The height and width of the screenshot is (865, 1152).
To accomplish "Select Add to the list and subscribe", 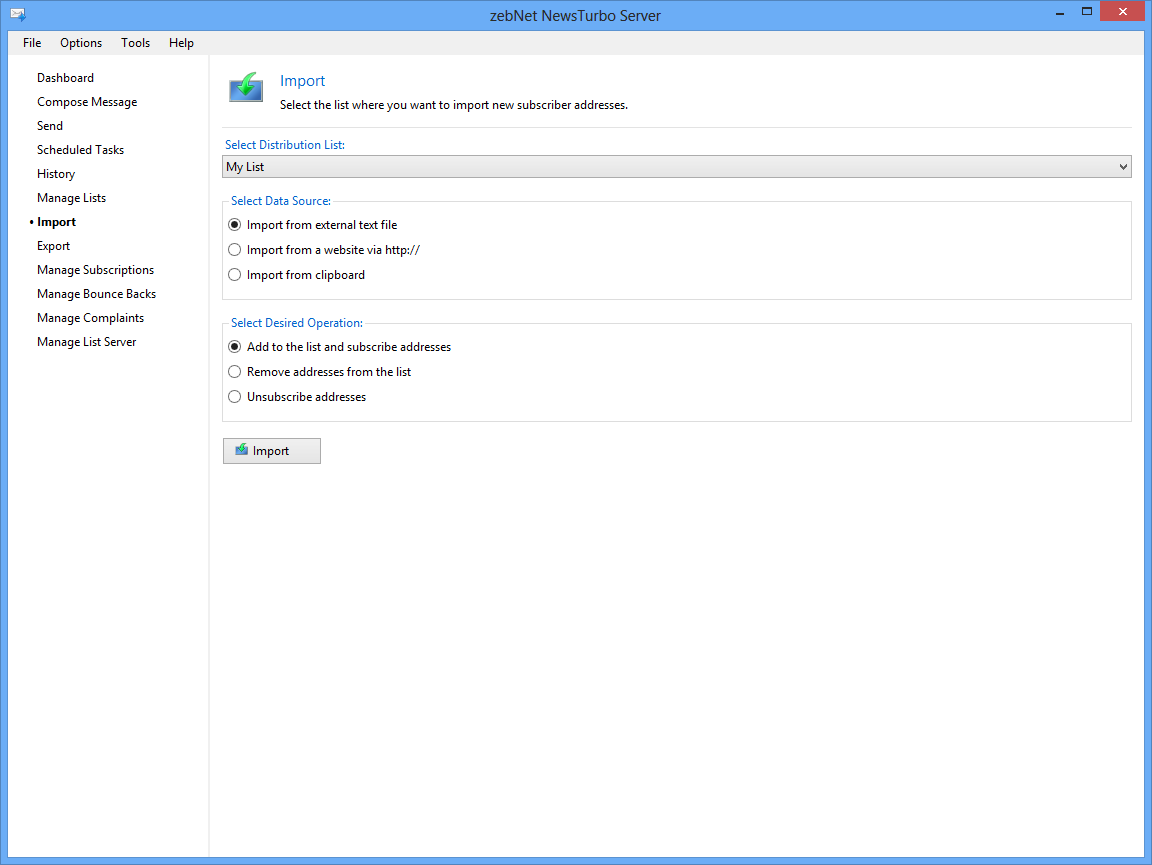I will coord(235,347).
